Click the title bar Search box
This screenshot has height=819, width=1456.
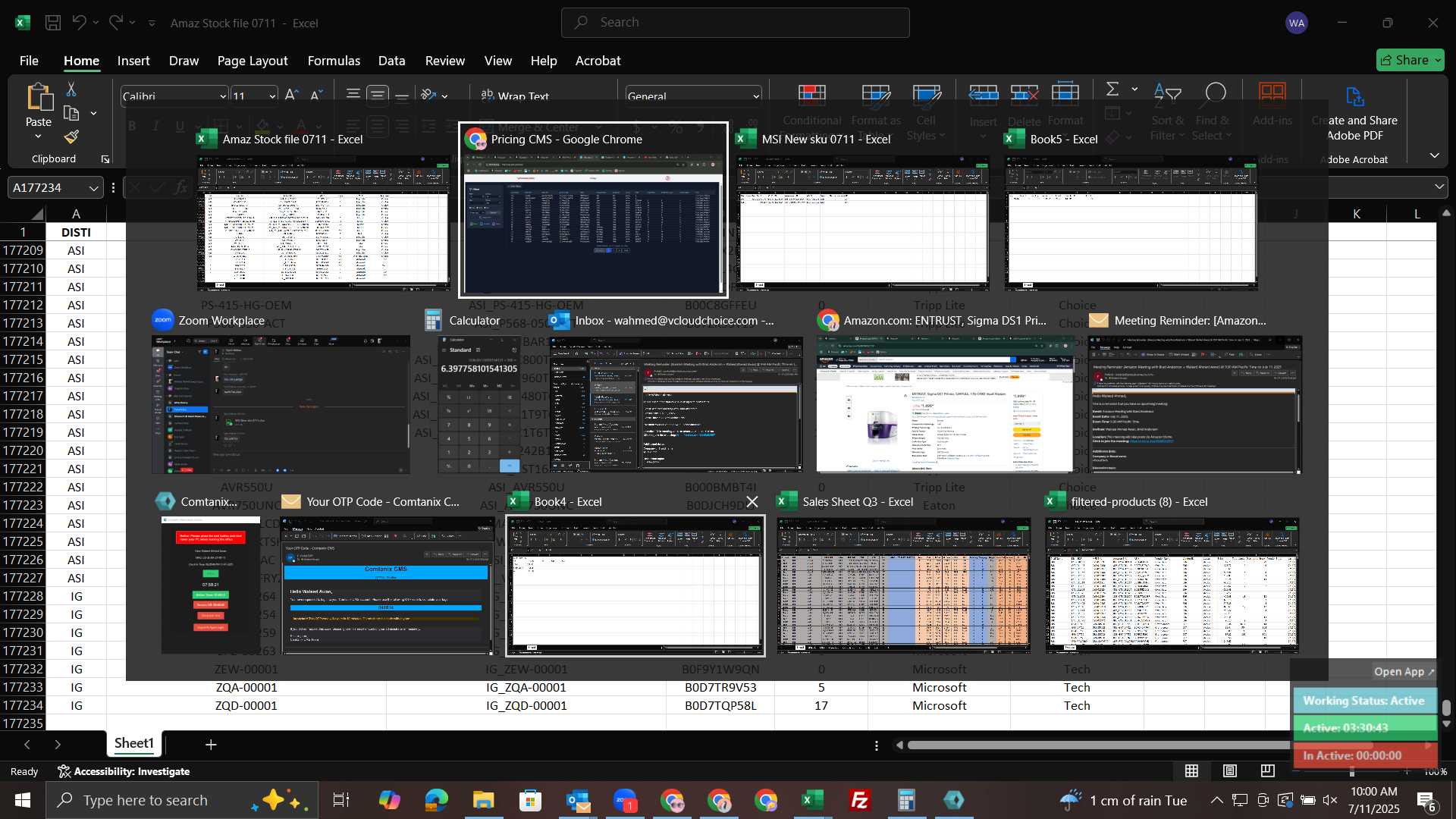pos(735,23)
